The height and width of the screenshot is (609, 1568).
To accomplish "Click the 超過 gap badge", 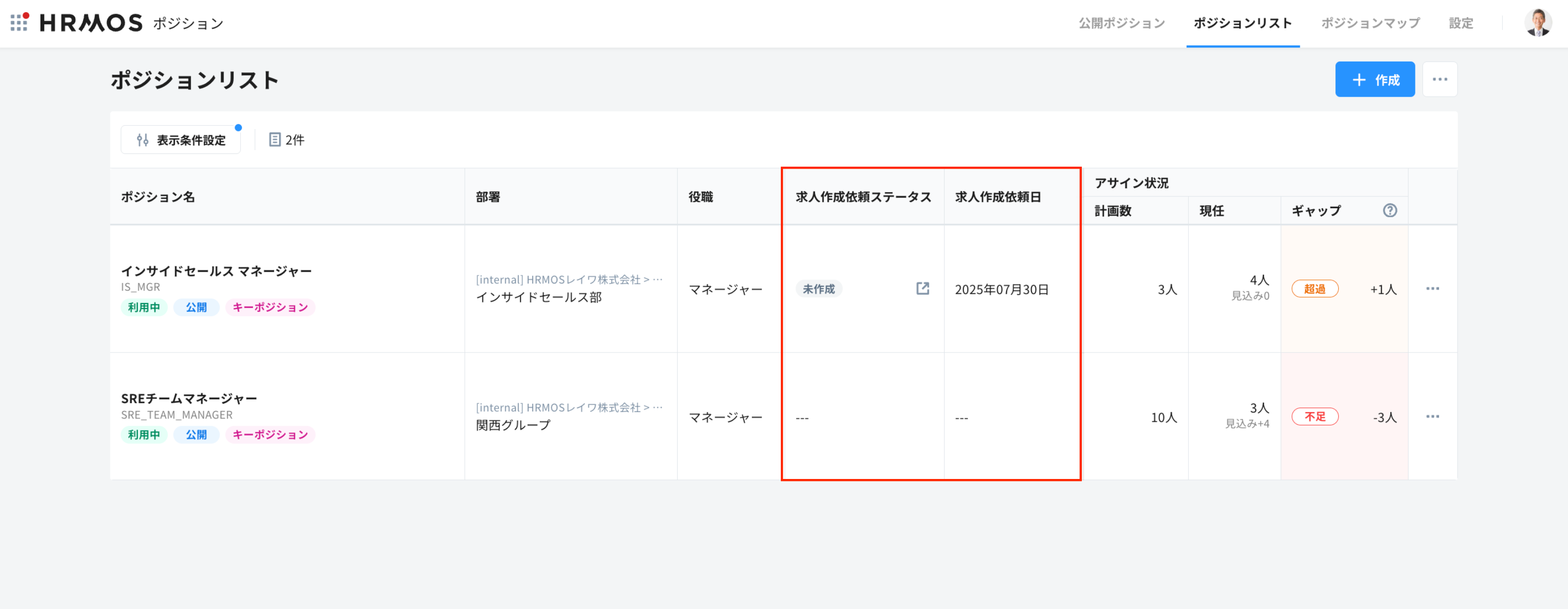I will pos(1314,289).
